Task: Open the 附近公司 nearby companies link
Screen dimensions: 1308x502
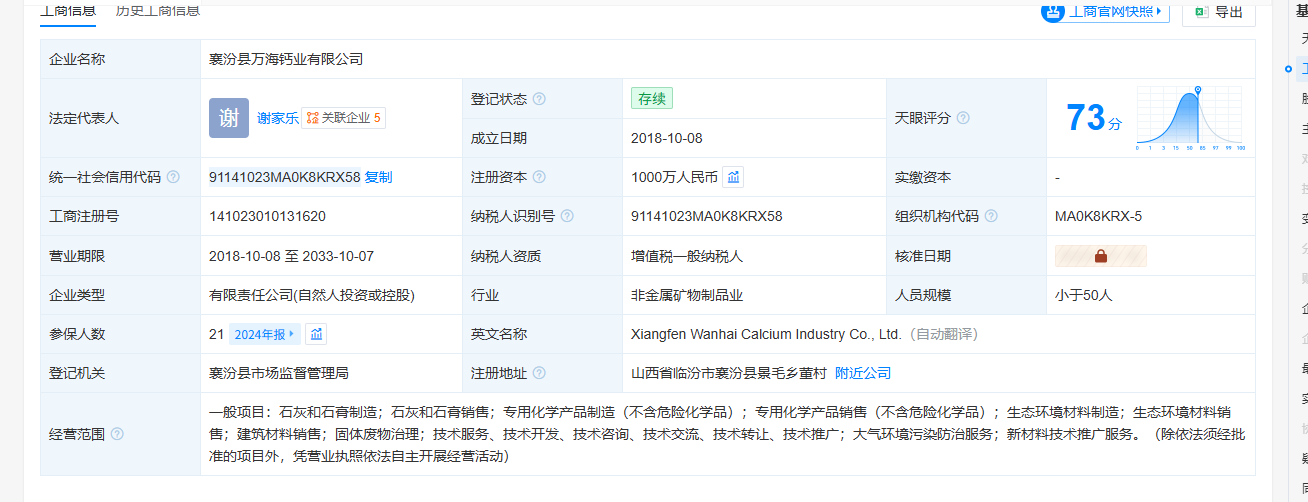Action: coord(862,373)
